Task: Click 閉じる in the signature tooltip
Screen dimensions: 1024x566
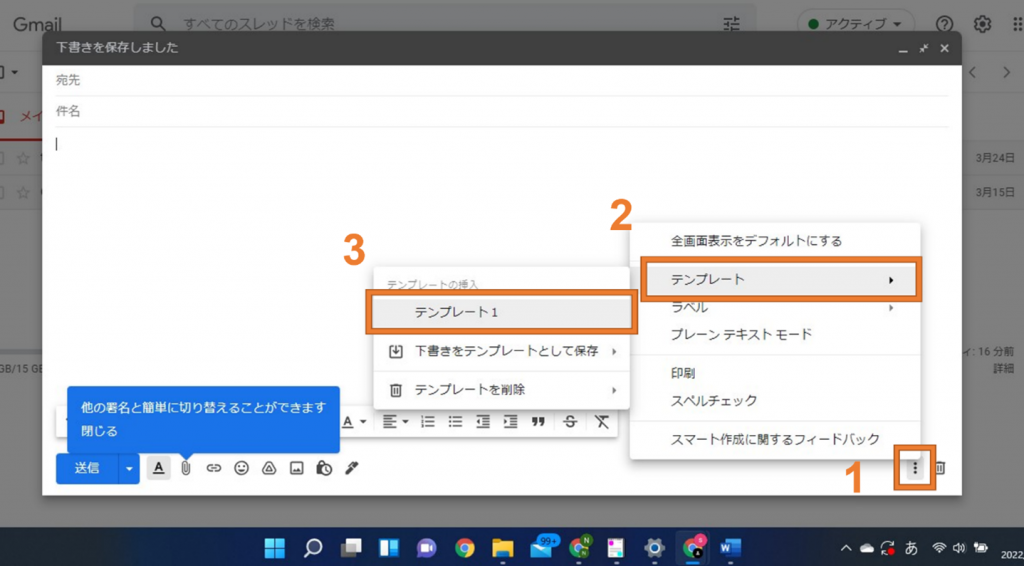Action: click(99, 431)
